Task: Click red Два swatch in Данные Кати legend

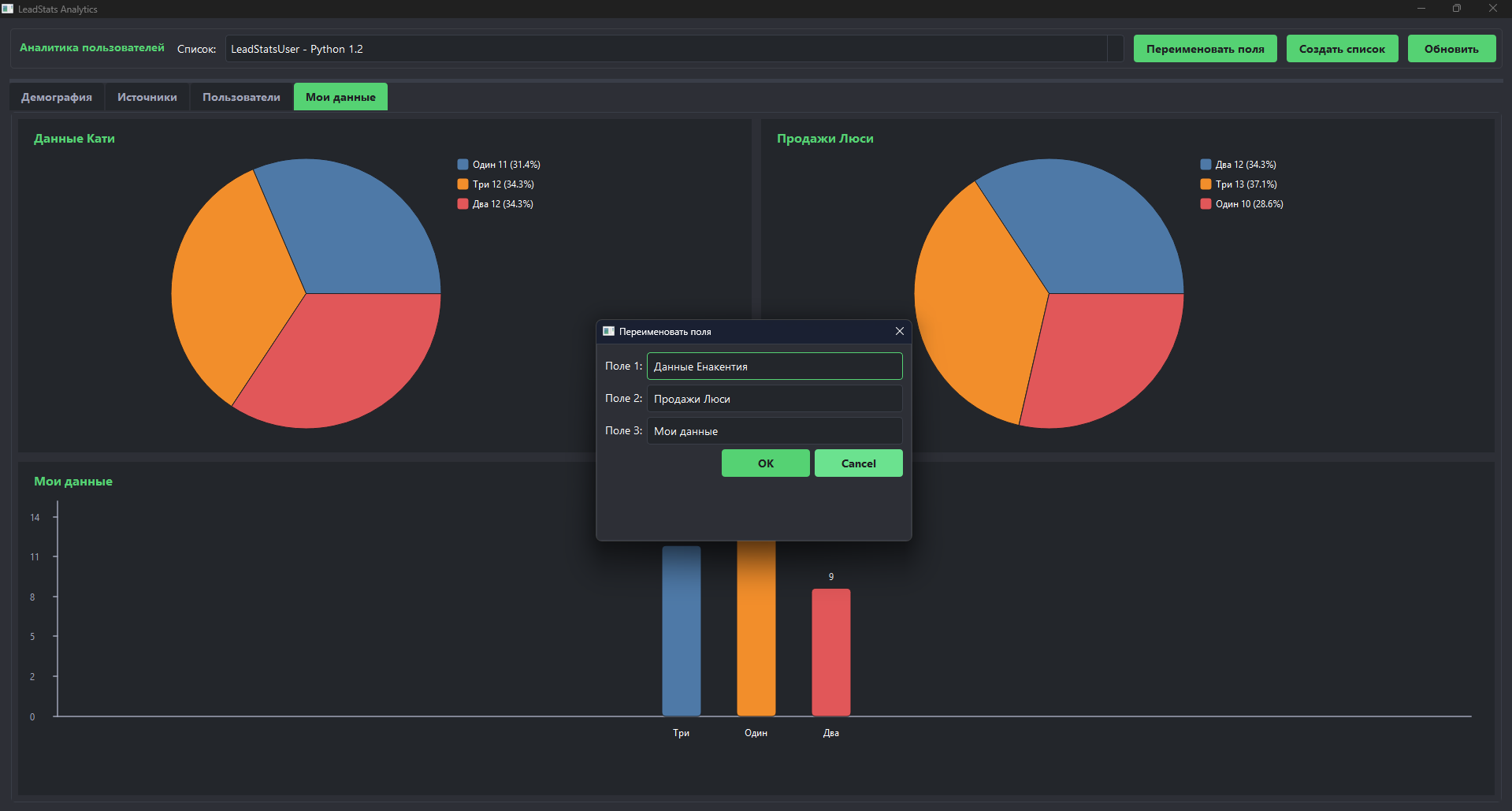Action: coord(463,204)
